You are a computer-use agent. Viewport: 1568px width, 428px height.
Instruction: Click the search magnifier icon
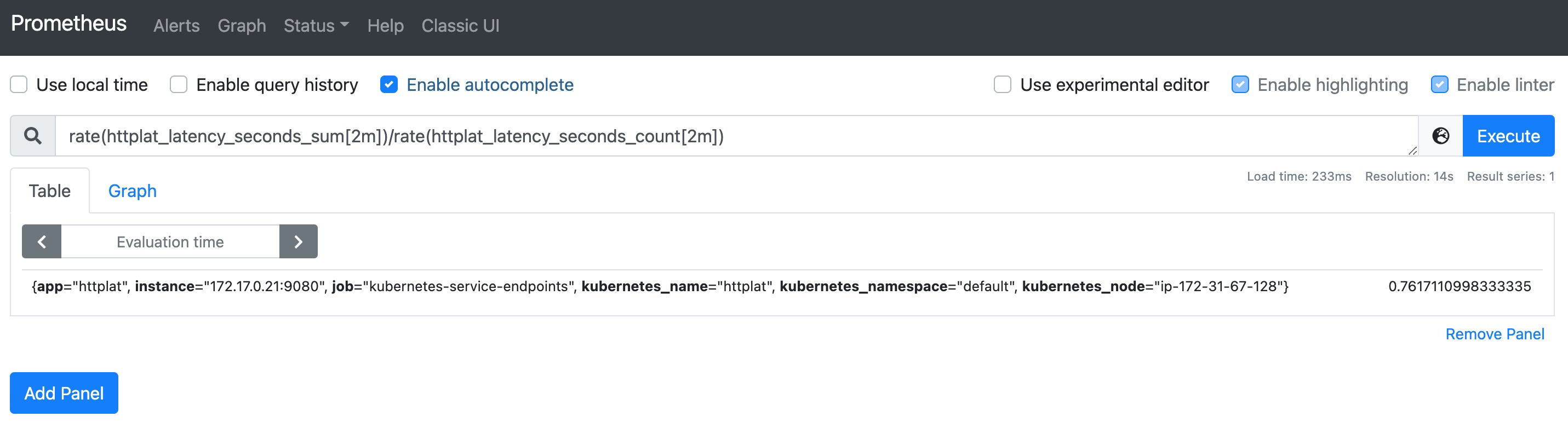(x=33, y=136)
